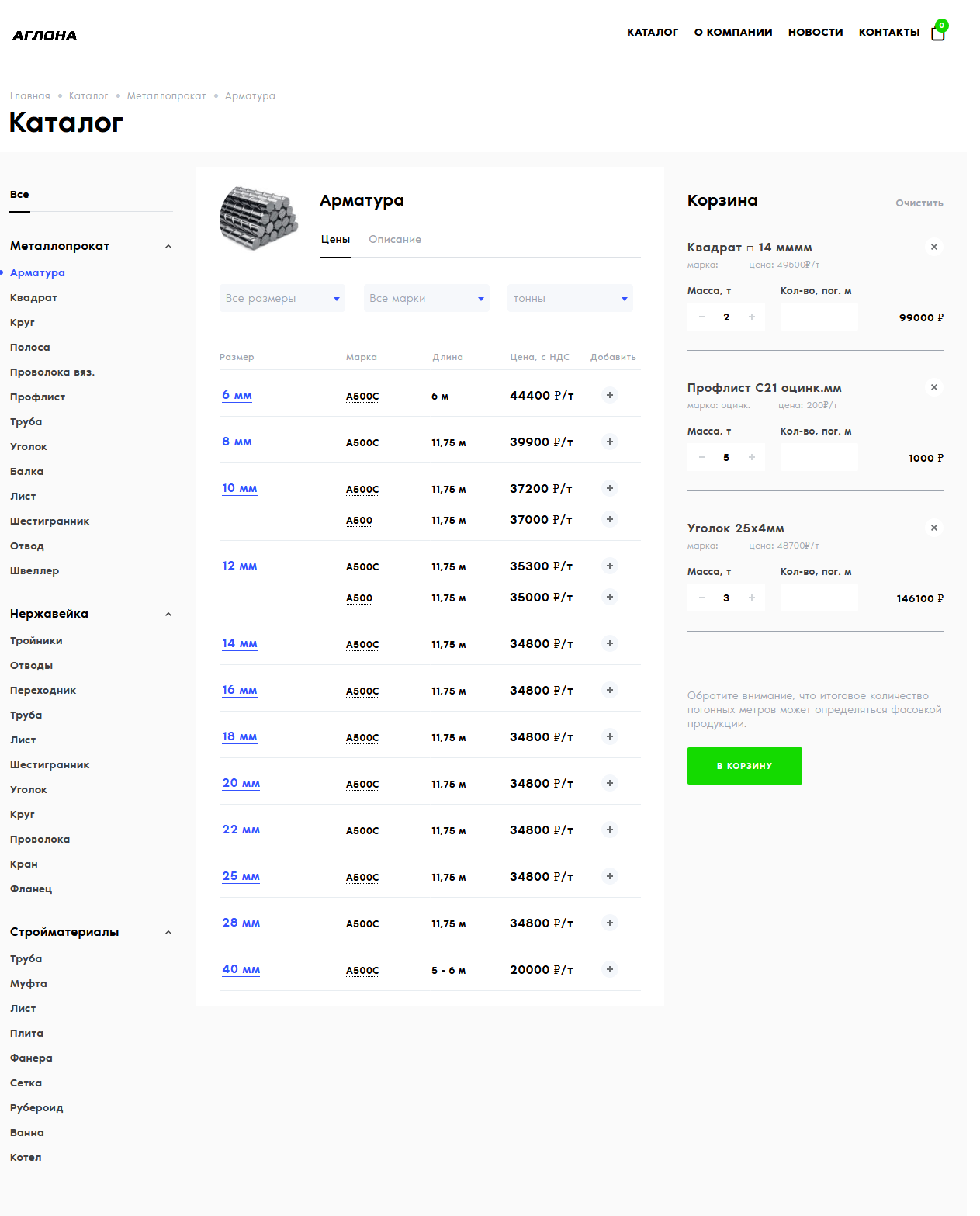Select Тройники under Нержавейка
Image resolution: width=980 pixels, height=1216 pixels.
36,641
